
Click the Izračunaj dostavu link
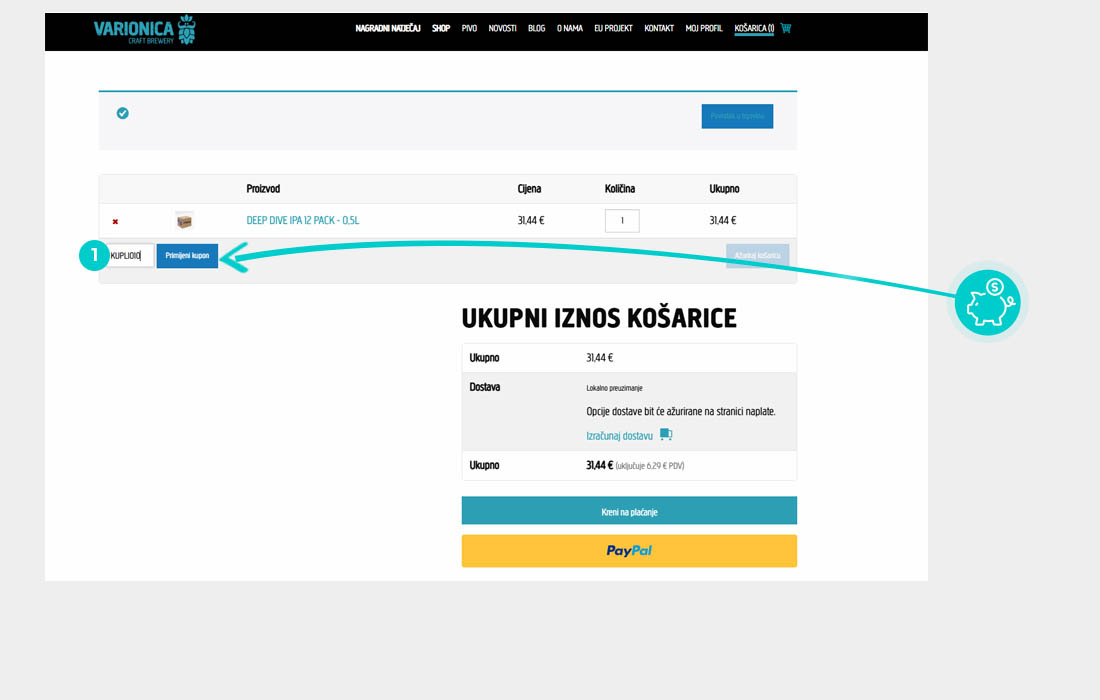[x=619, y=436]
